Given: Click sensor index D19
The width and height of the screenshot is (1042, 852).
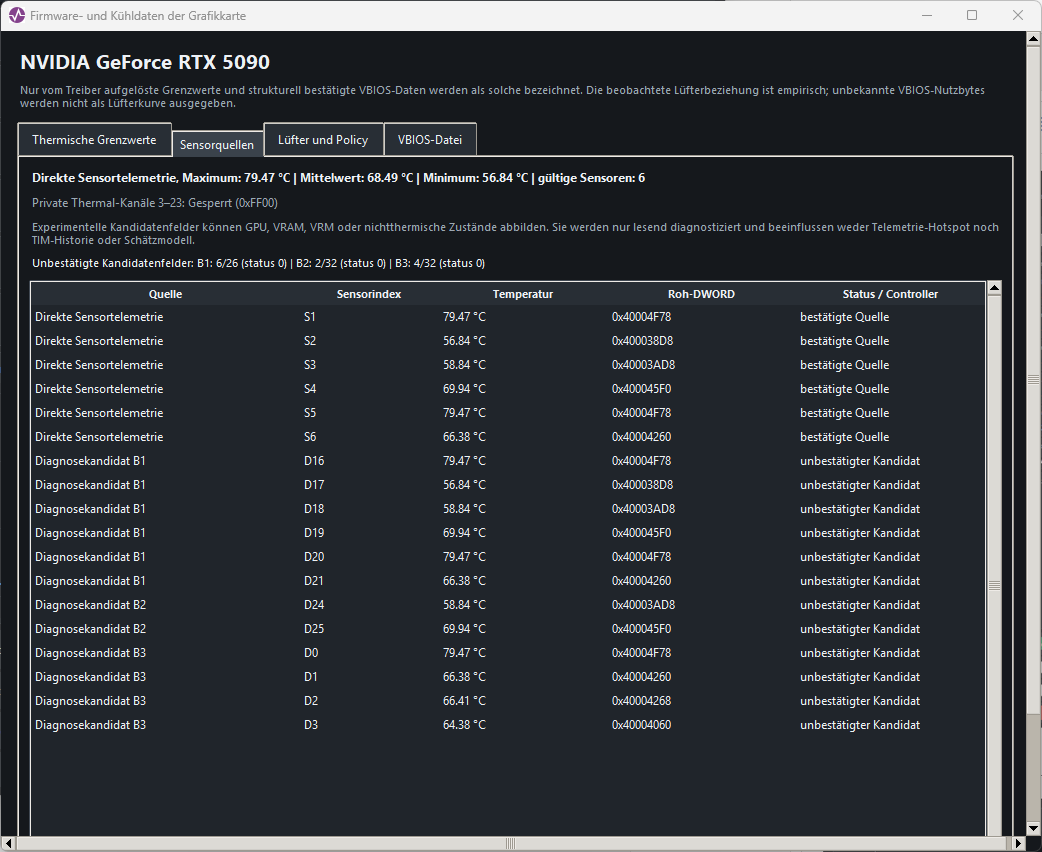Looking at the screenshot, I should (314, 532).
